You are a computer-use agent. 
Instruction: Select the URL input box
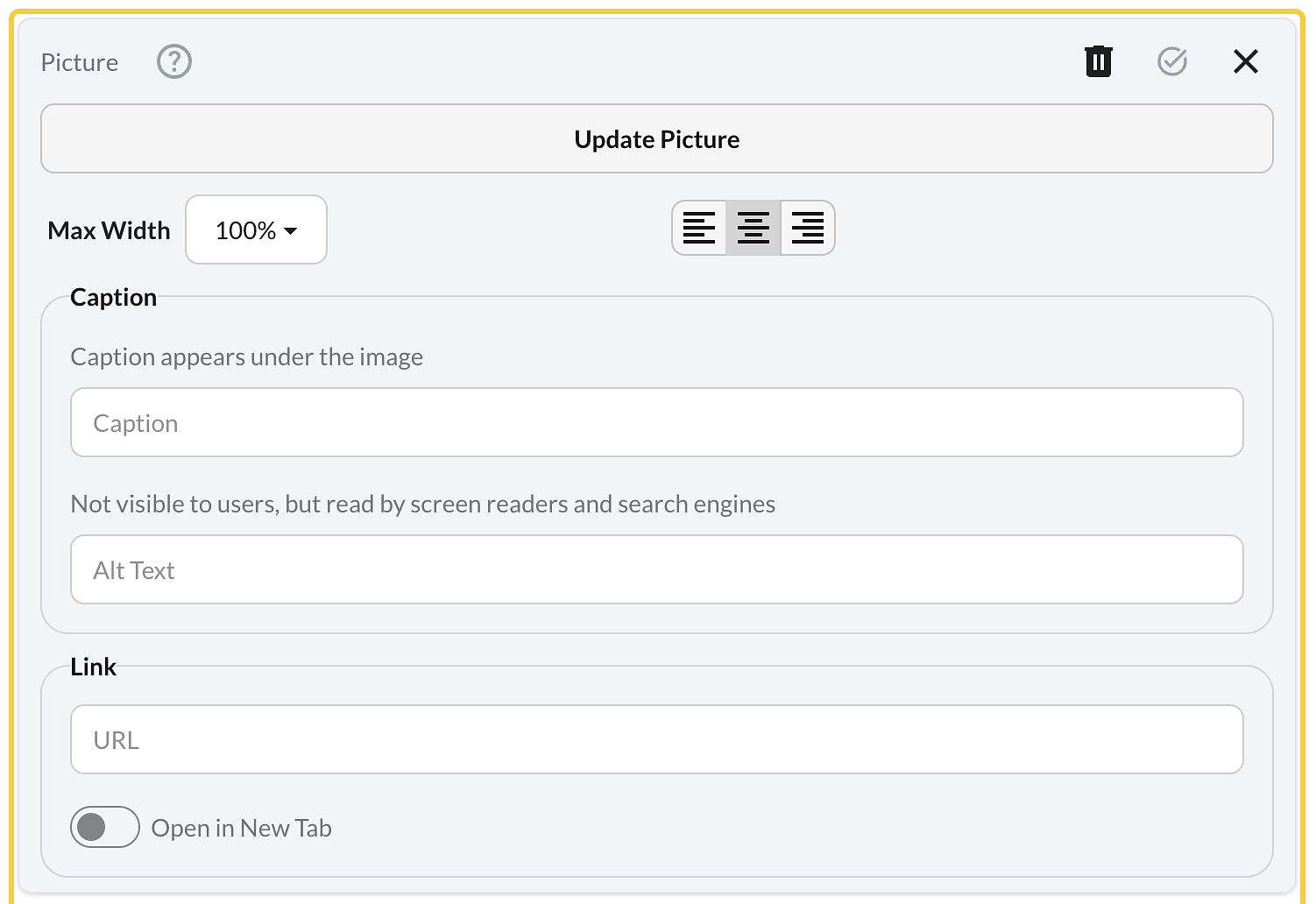click(656, 740)
